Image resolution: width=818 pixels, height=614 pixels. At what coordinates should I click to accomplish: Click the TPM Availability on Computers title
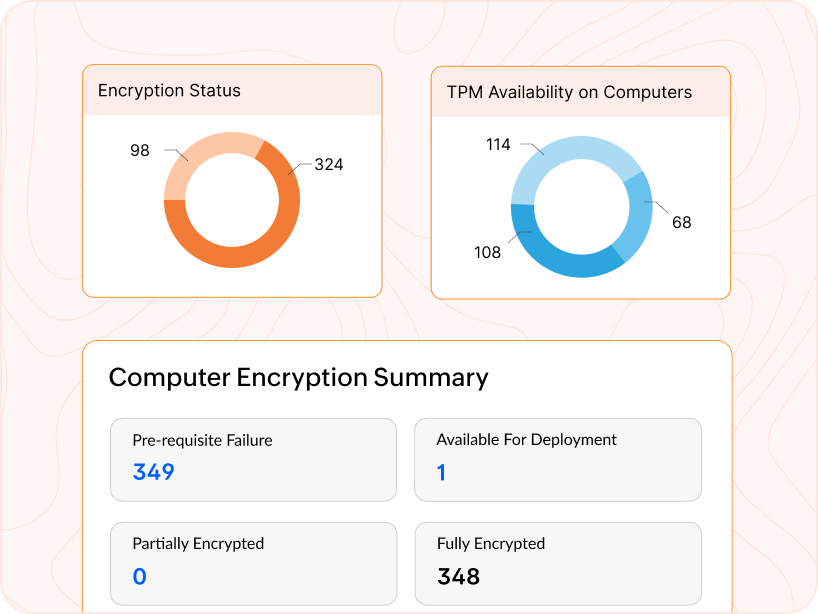tap(569, 92)
